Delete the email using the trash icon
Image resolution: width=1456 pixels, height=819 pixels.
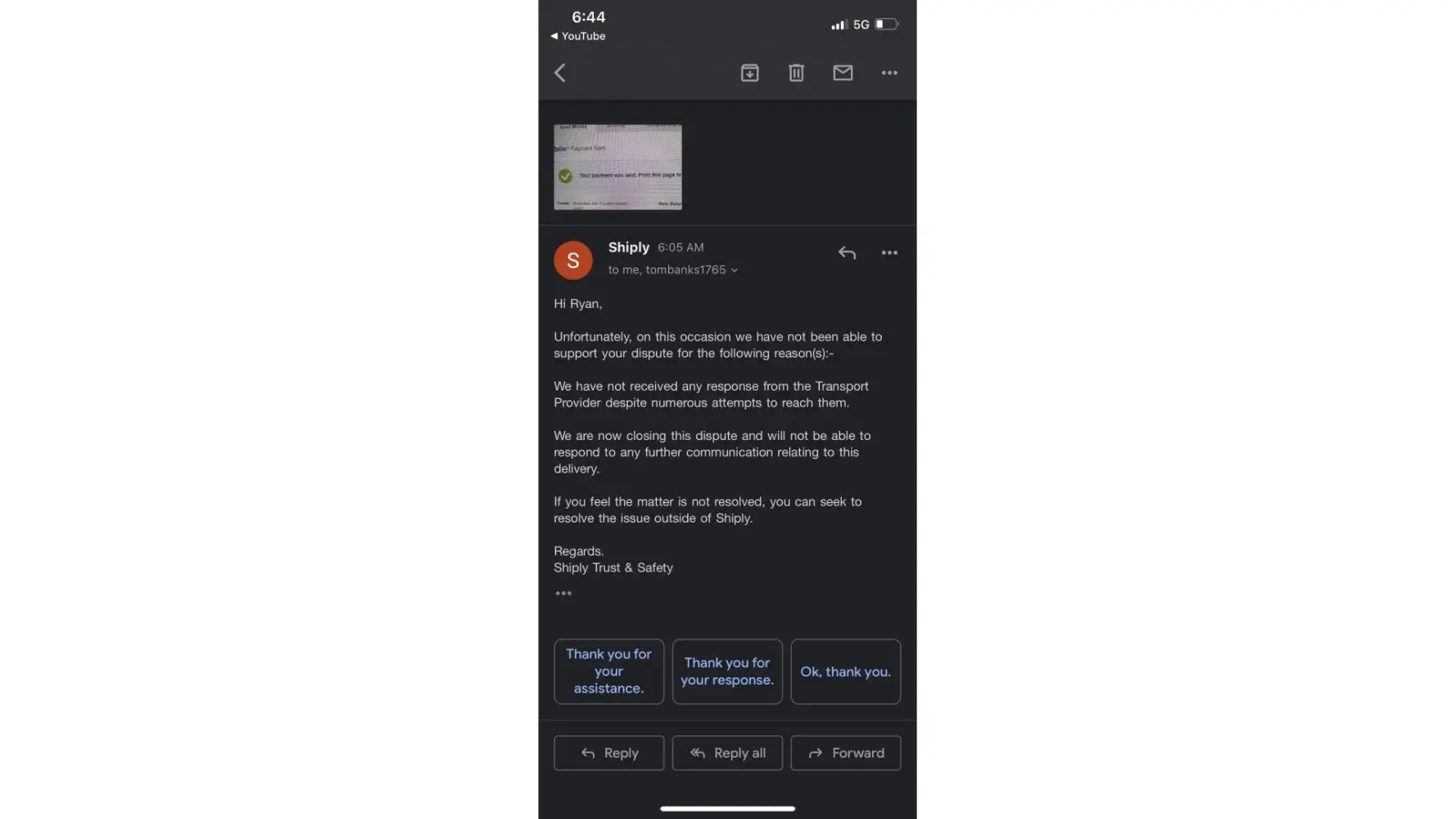(x=796, y=73)
